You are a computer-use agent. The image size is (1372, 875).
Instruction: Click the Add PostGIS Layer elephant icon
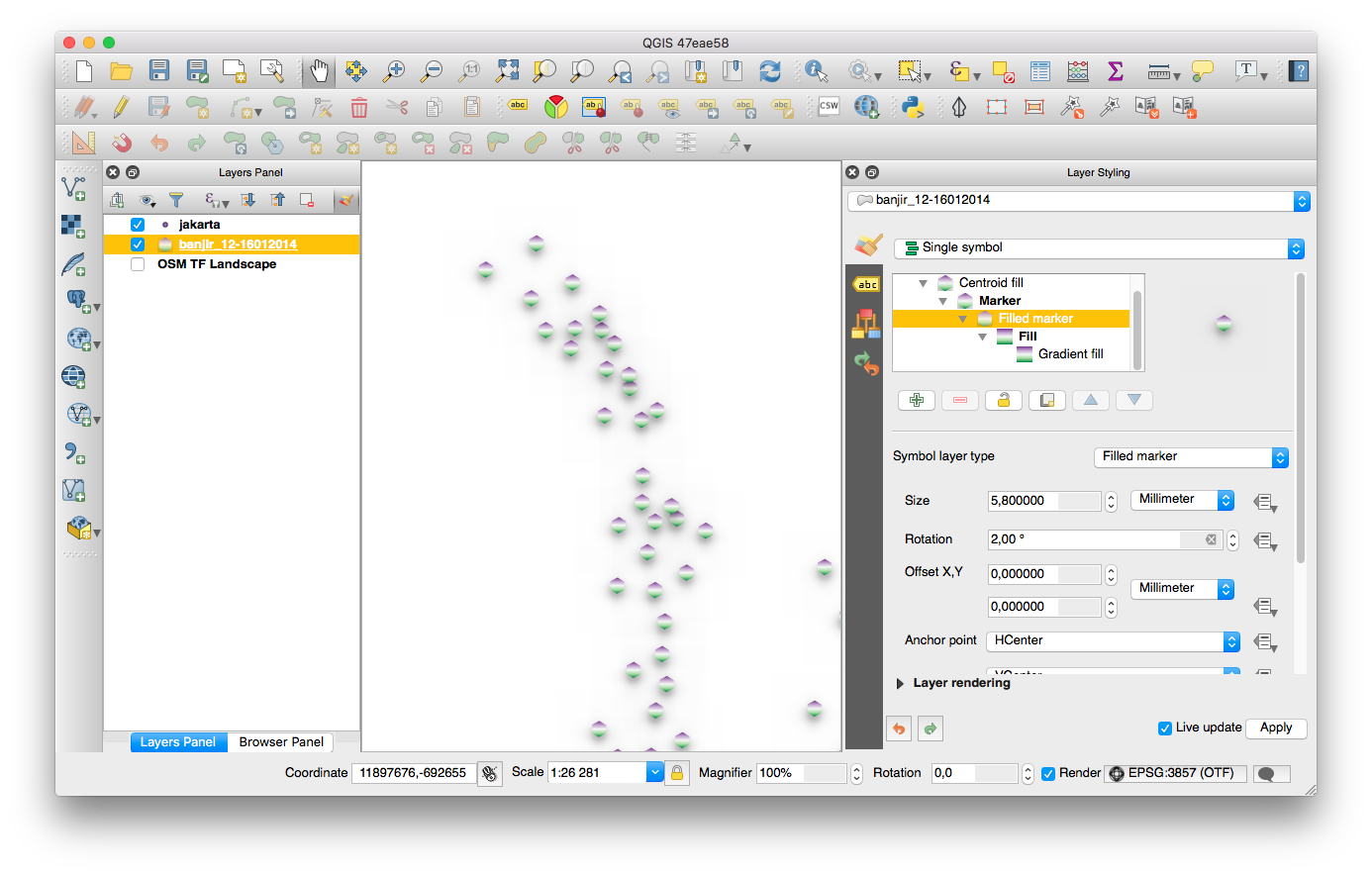point(76,301)
